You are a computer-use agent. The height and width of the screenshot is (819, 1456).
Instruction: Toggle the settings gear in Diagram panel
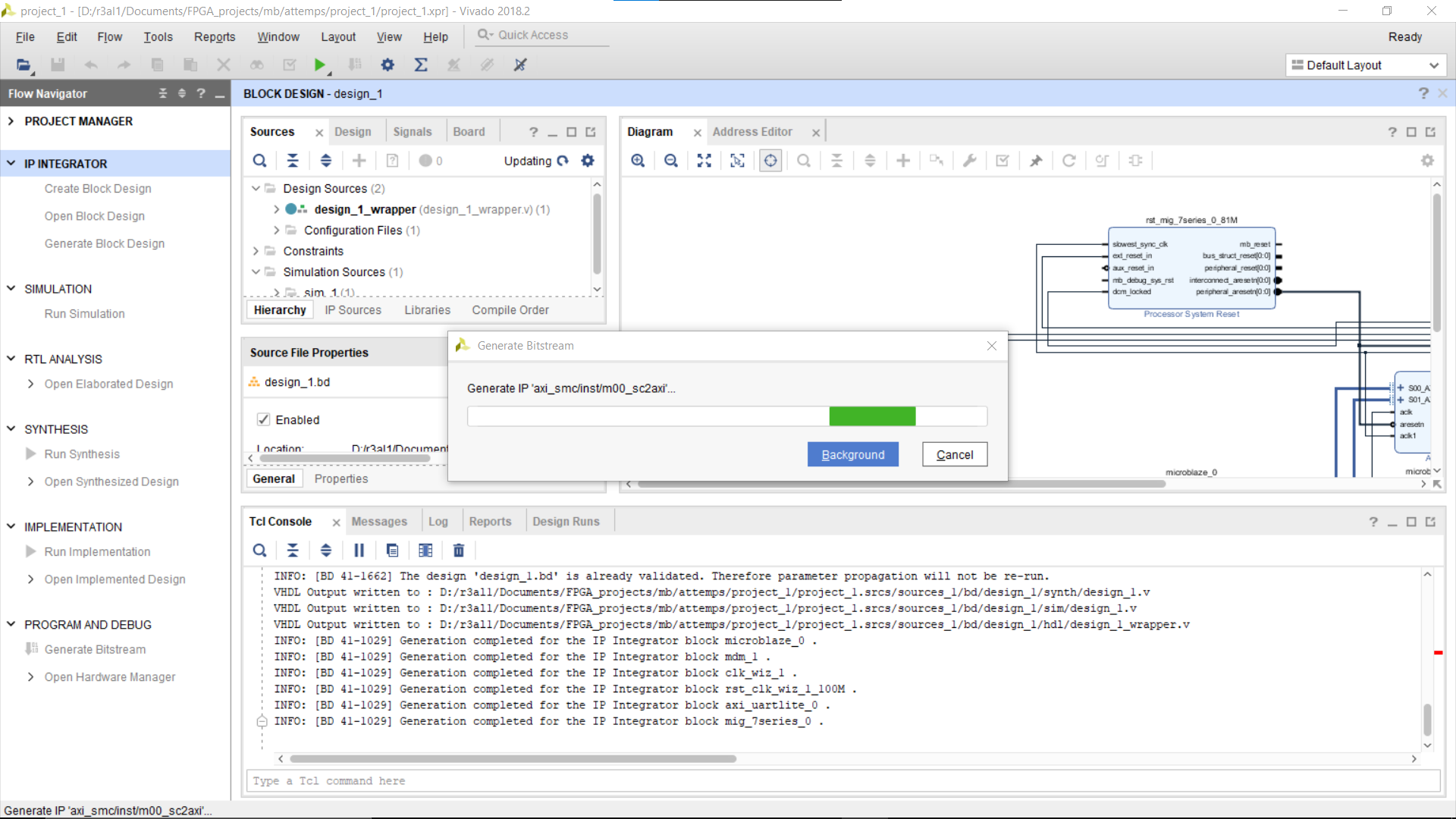coord(1428,160)
